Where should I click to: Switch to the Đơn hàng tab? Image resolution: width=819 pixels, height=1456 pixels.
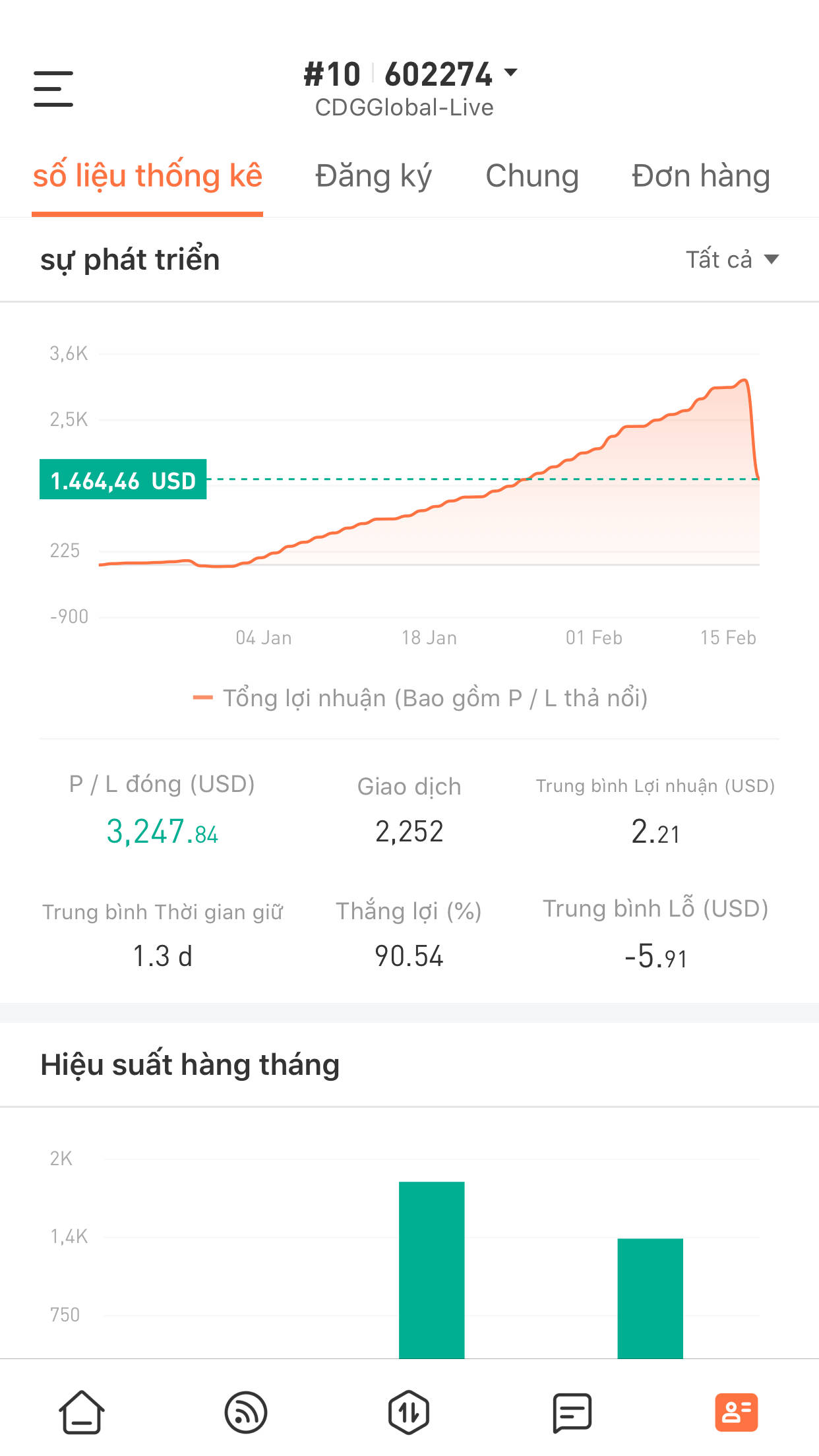701,176
